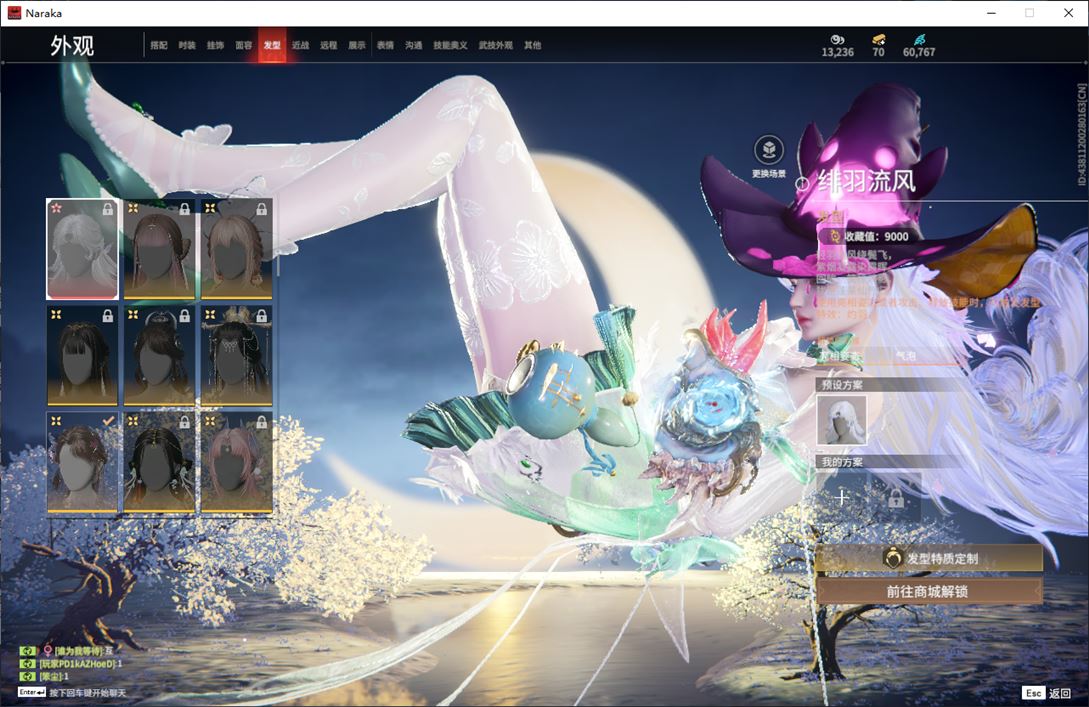1089x707 pixels.
Task: Click the teal feather currency icon above 60,767
Action: [x=920, y=40]
